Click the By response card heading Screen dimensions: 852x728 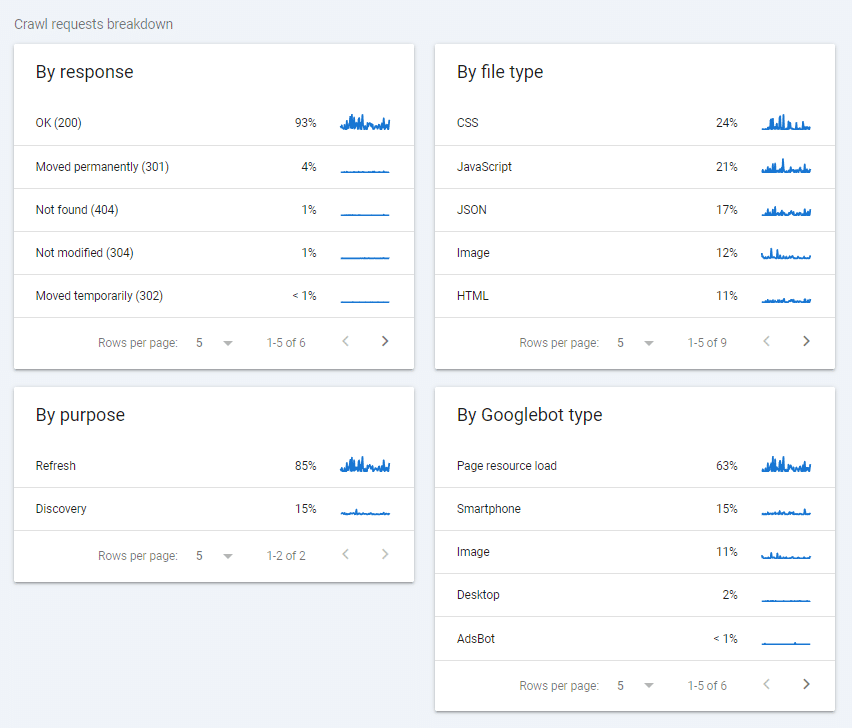[x=84, y=72]
